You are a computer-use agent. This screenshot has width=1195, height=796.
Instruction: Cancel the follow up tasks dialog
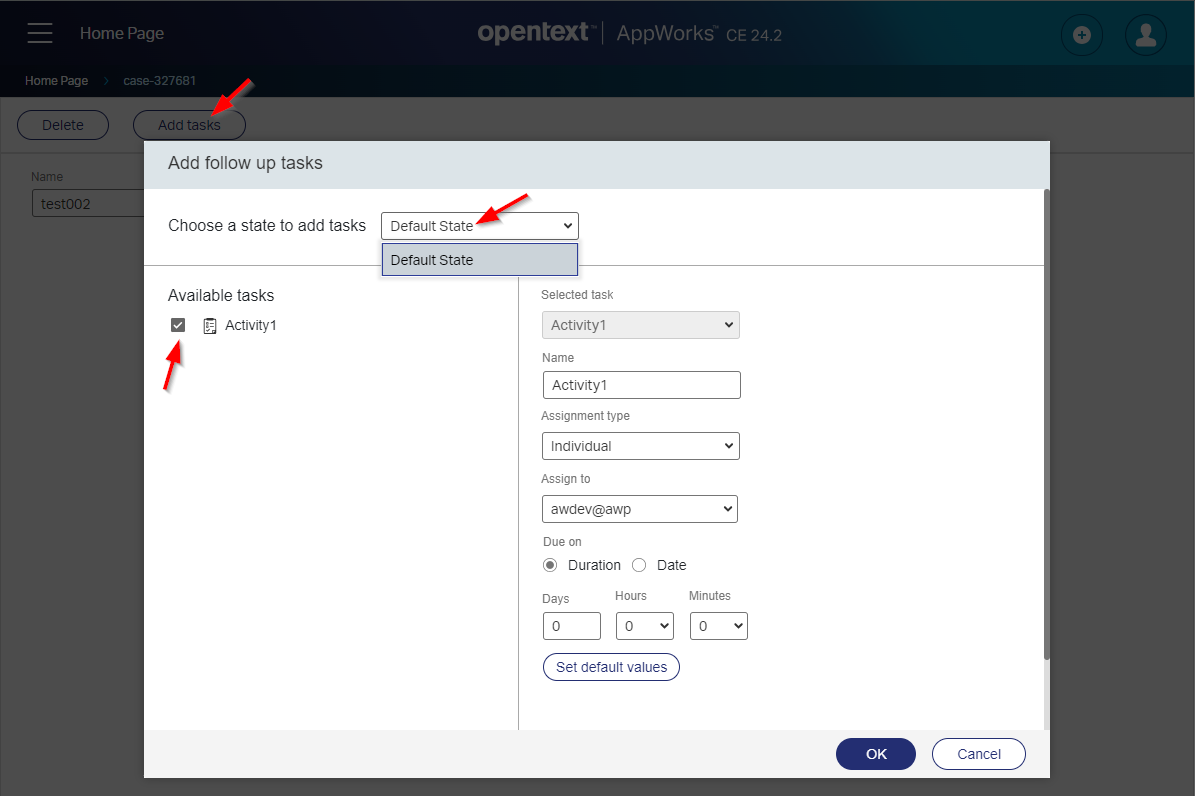978,754
